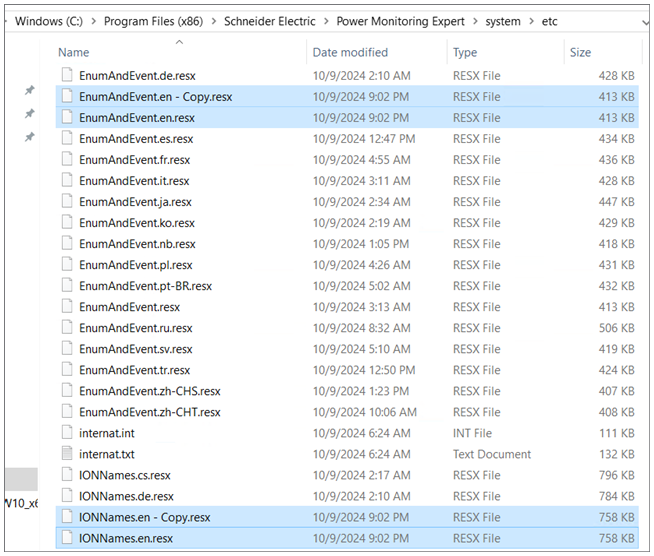Click the 796 KB size value
This screenshot has height=556, width=654.
616,475
